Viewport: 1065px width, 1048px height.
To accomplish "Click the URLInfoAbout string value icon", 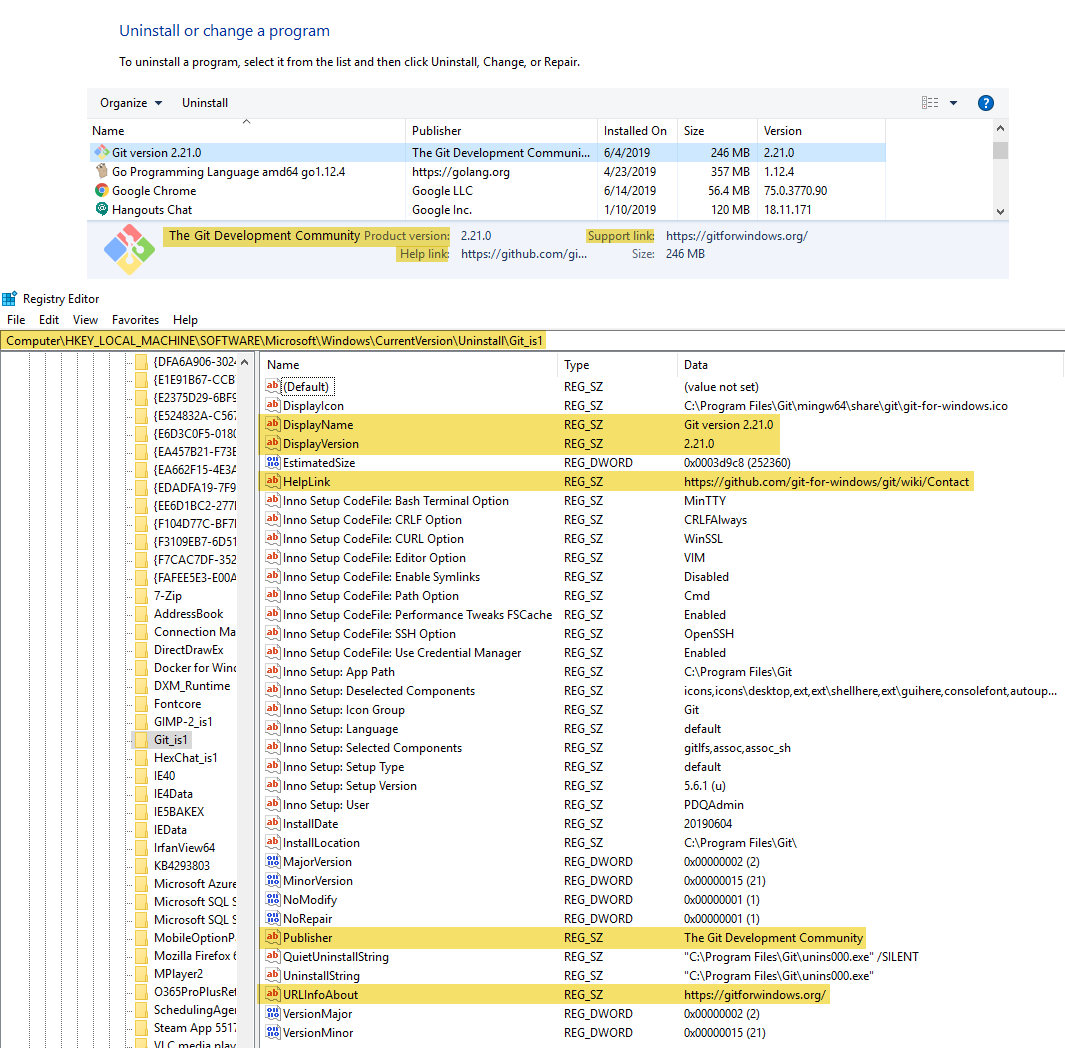I will (x=272, y=994).
